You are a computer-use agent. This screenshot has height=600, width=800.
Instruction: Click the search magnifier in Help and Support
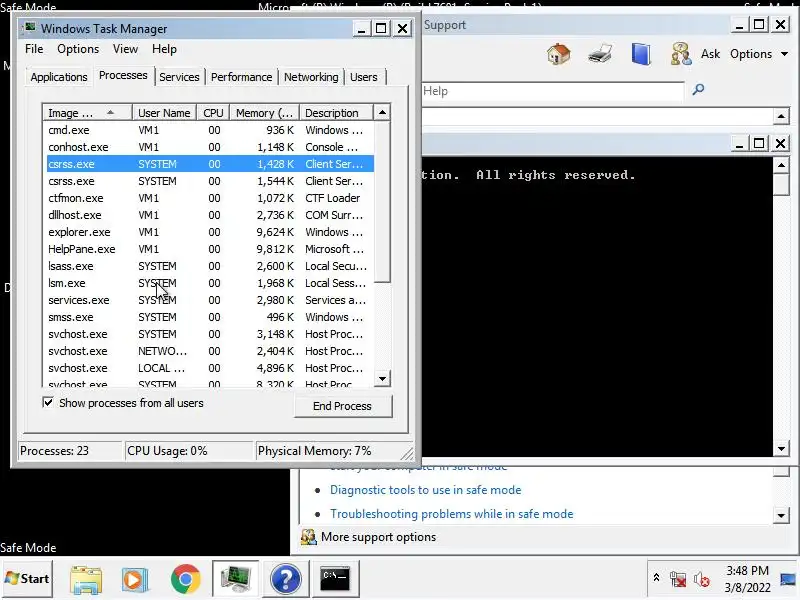click(698, 90)
